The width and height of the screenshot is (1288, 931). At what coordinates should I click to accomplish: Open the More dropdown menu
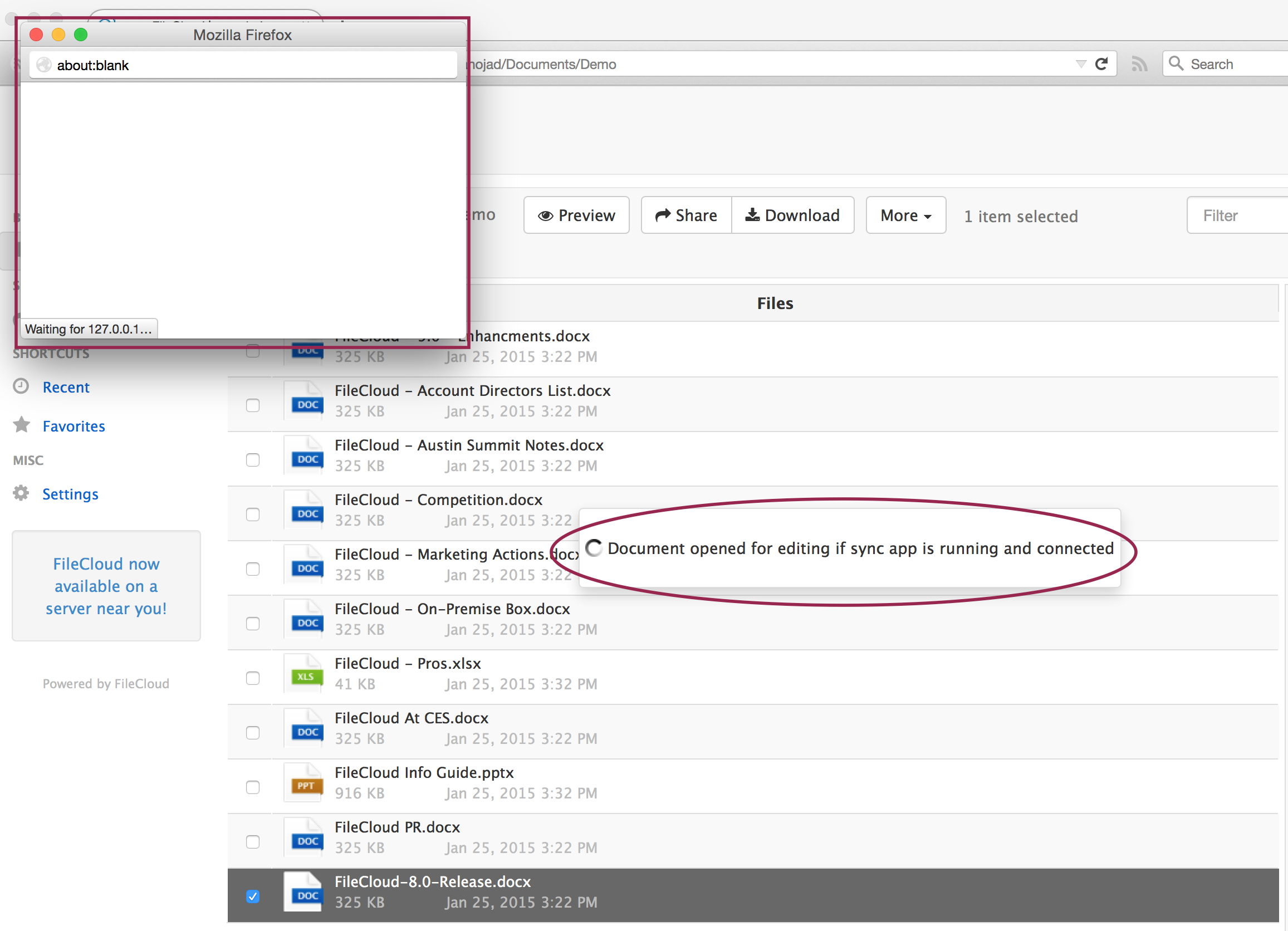click(905, 215)
